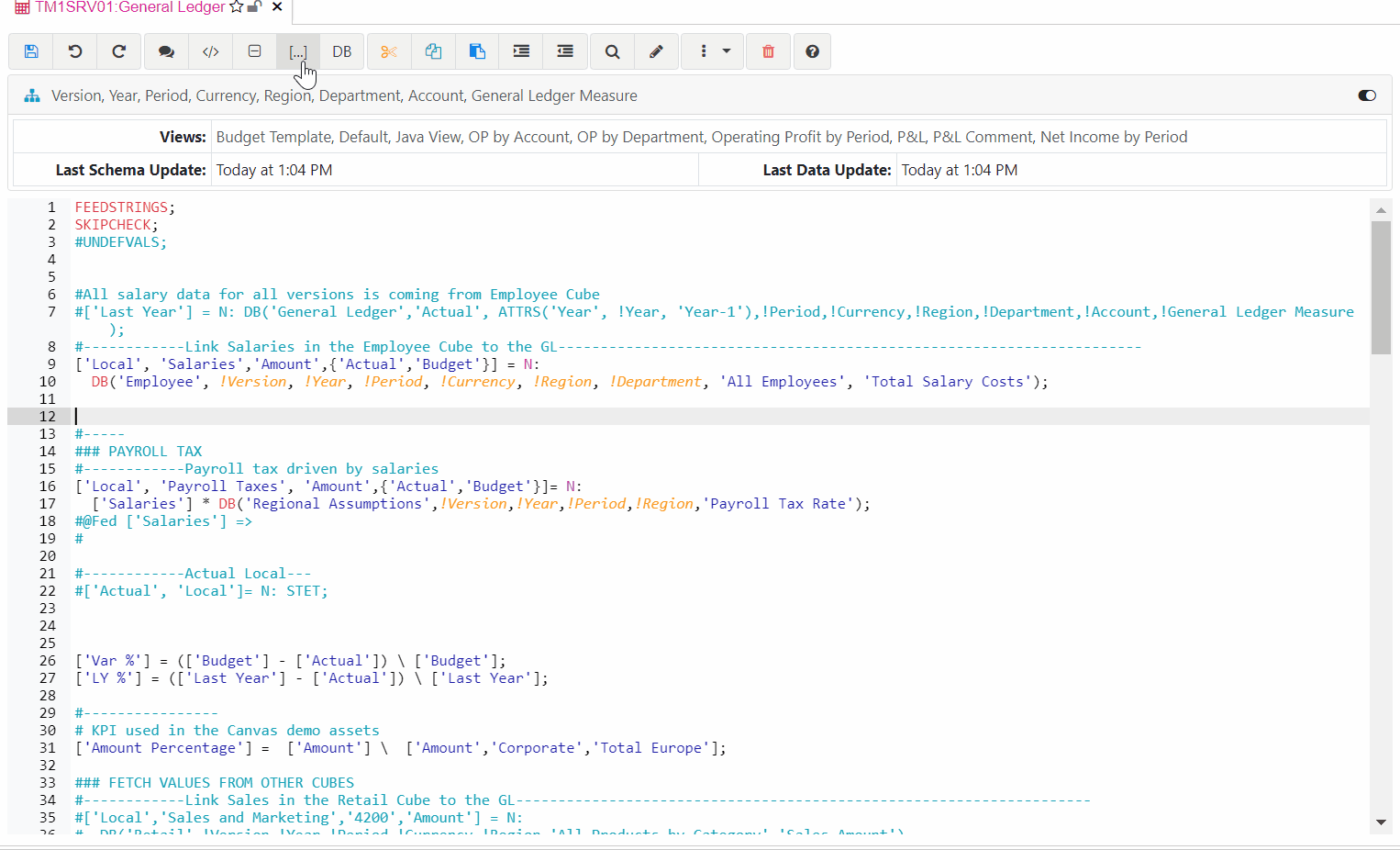Click the edit pencil icon

pos(656,51)
